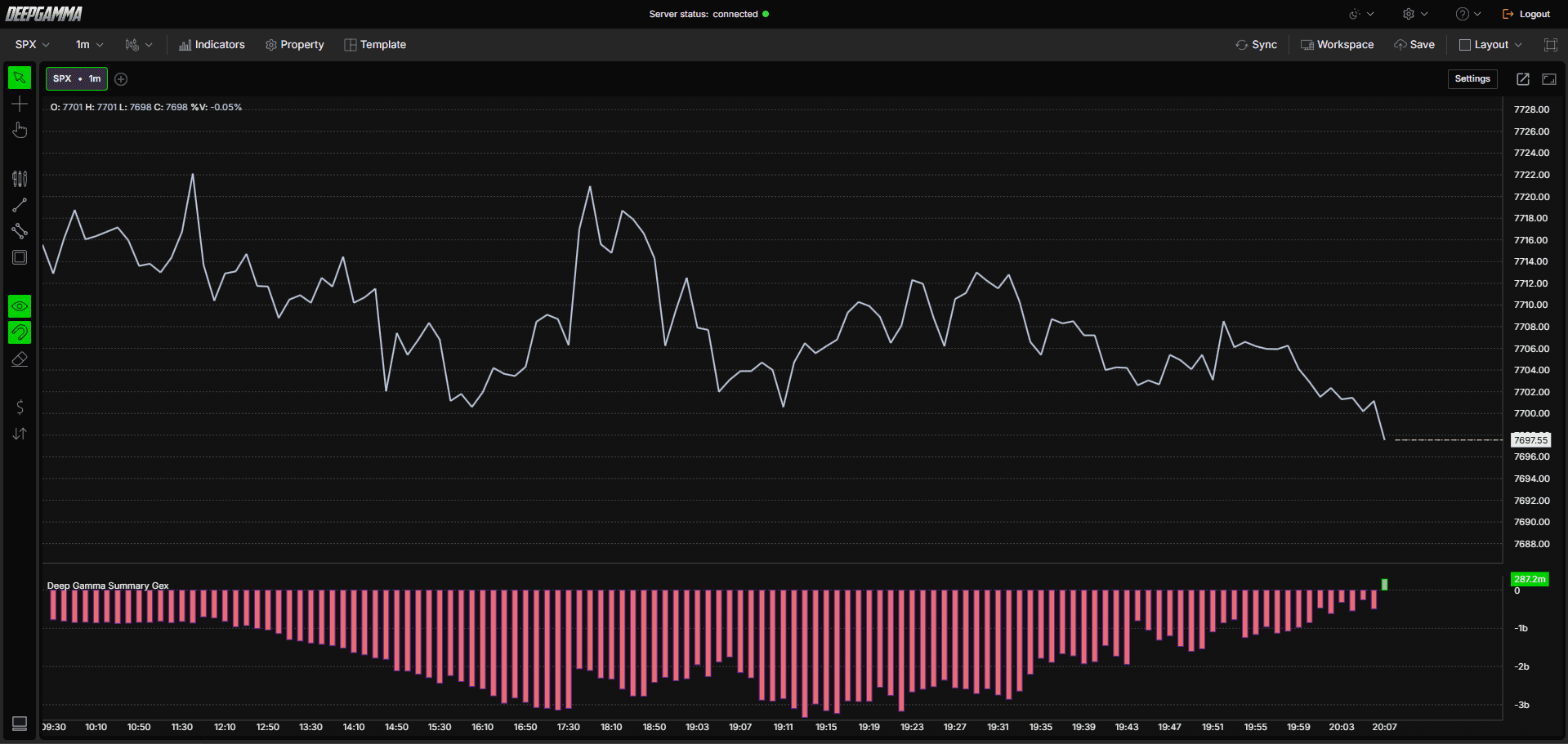Open the theme mode dropdown
Viewport: 1568px width, 744px height.
[x=1361, y=14]
